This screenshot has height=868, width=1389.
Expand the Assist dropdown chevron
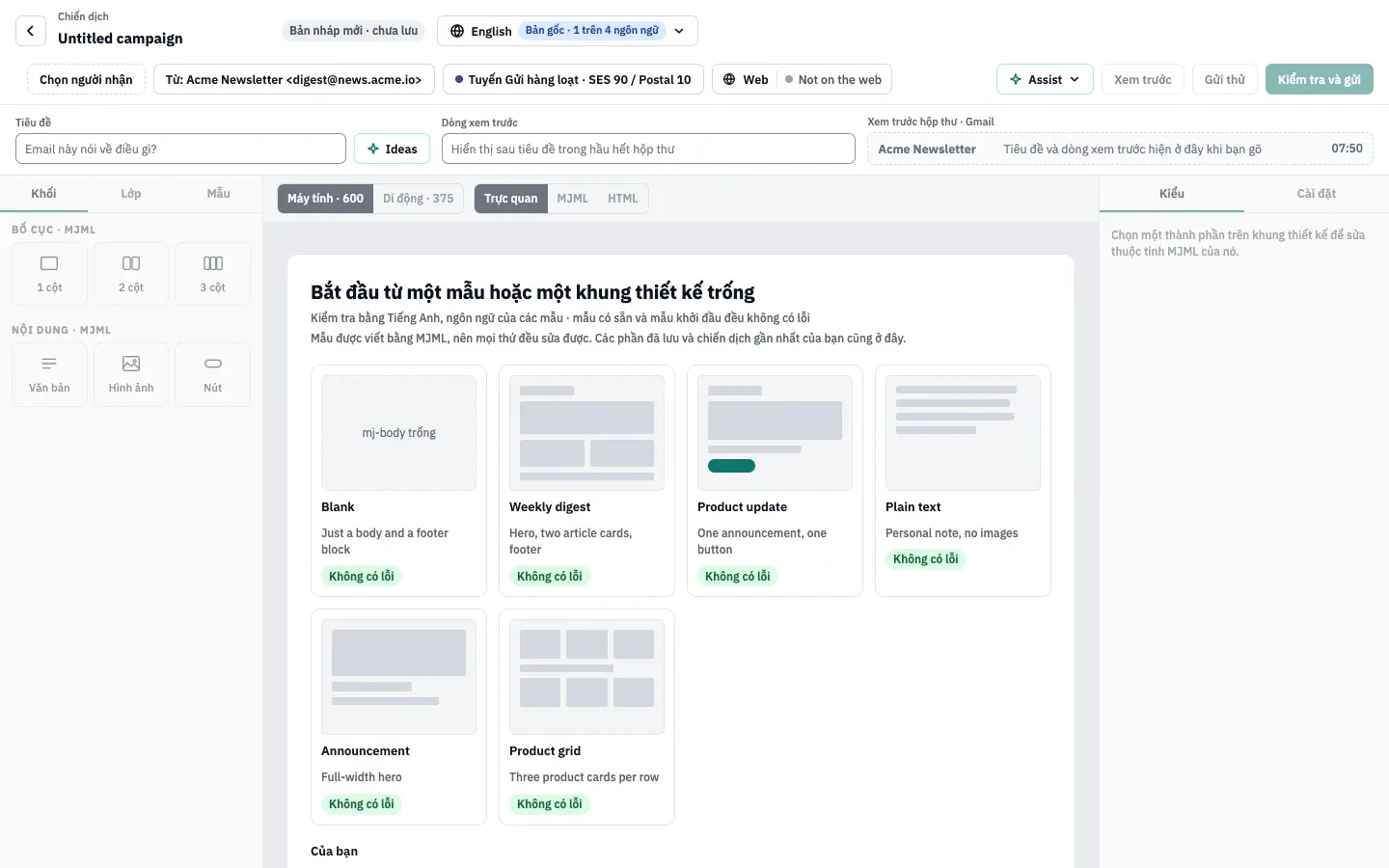[x=1075, y=79]
